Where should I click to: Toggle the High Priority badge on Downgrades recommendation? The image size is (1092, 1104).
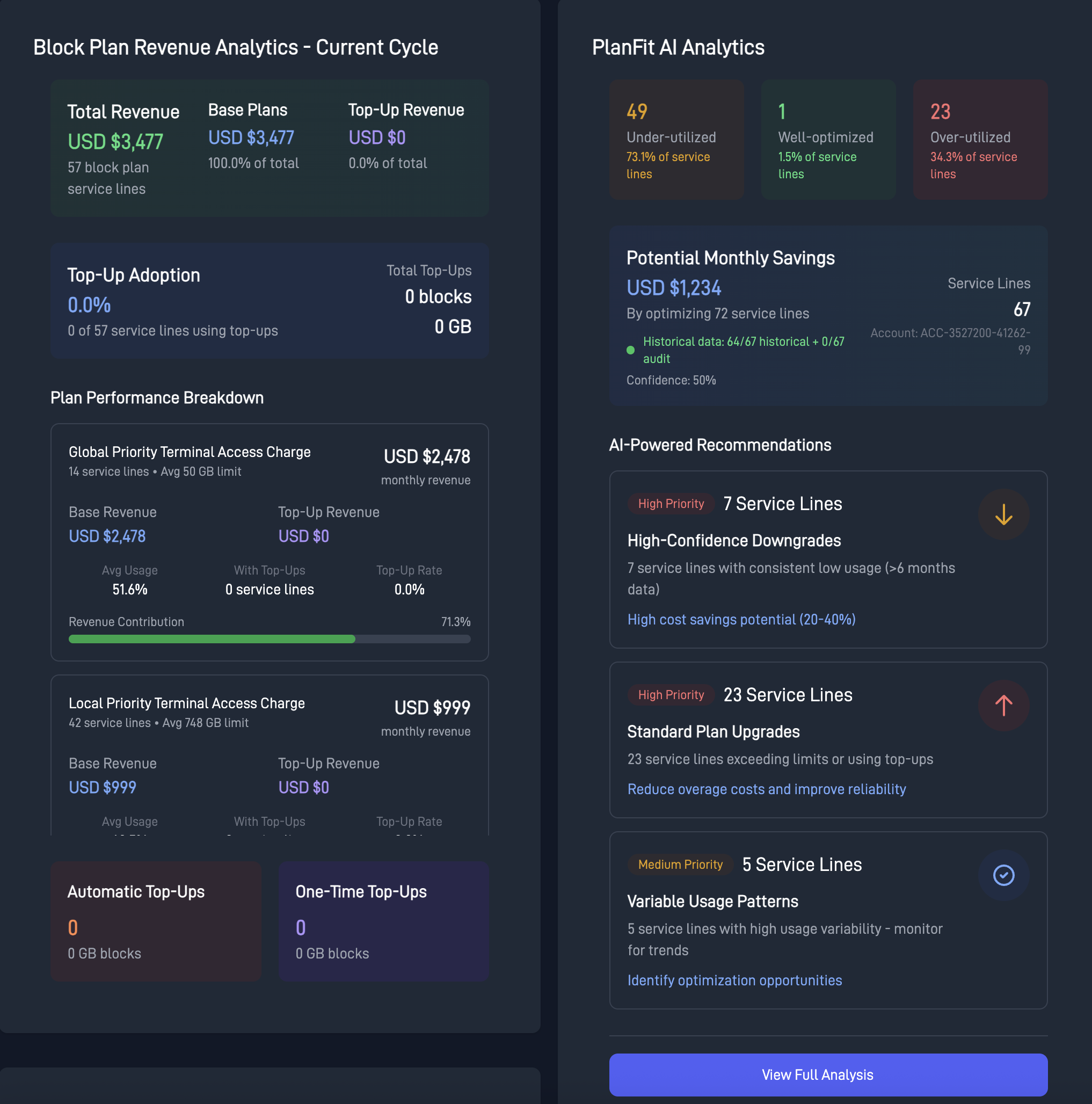coord(671,504)
